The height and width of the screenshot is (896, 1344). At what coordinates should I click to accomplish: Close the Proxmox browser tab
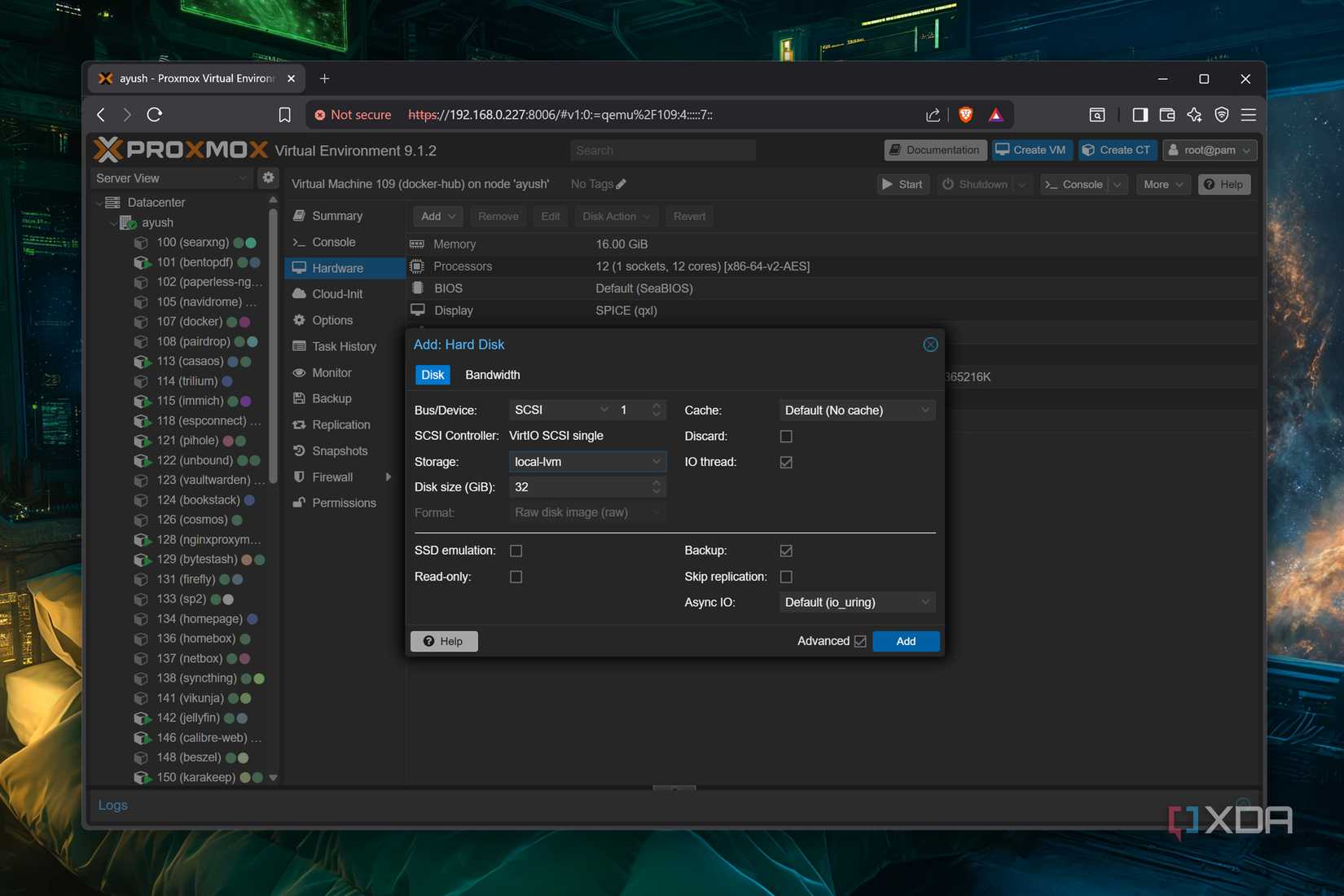pyautogui.click(x=291, y=78)
